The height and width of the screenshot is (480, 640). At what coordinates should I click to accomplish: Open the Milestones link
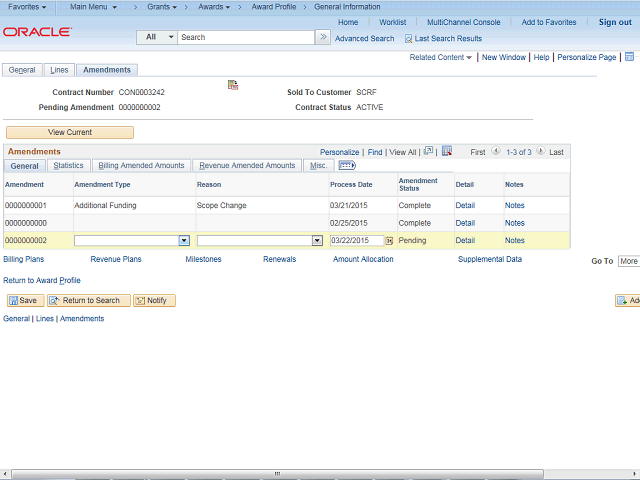(x=203, y=259)
